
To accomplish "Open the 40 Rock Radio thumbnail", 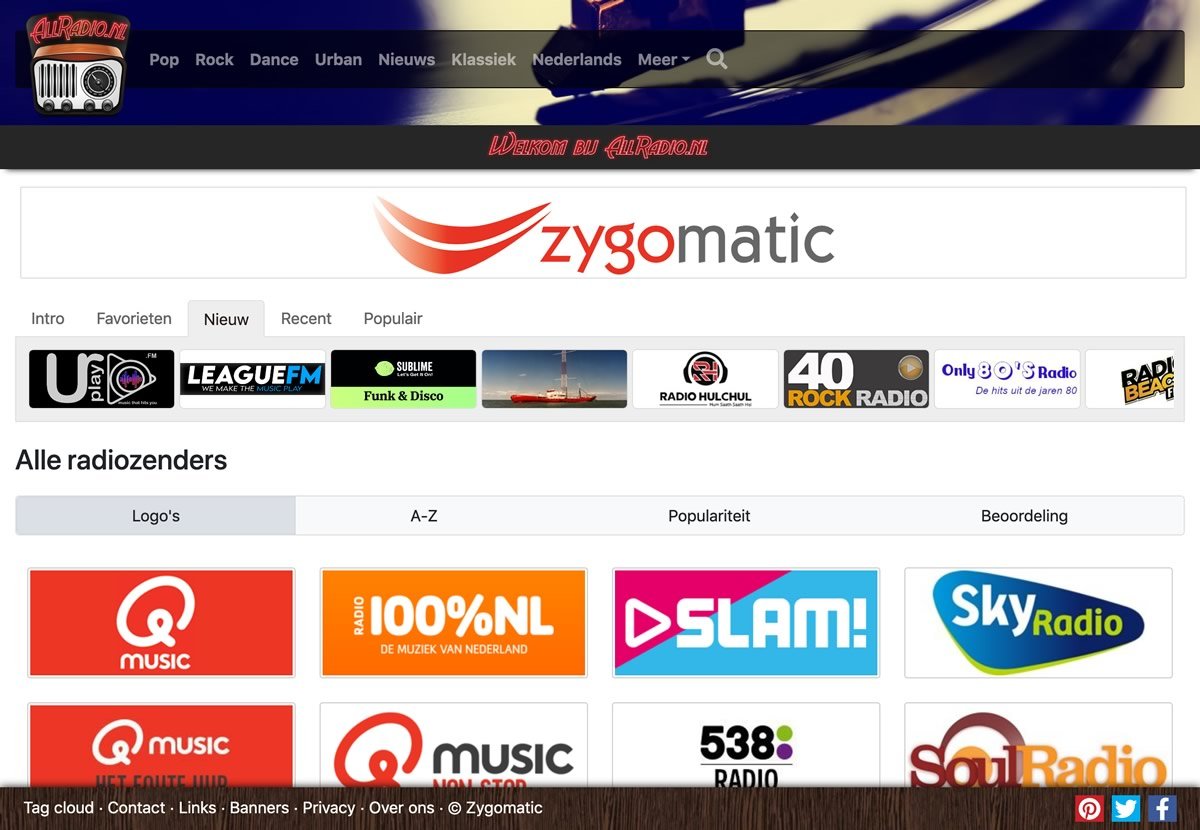I will coord(856,379).
